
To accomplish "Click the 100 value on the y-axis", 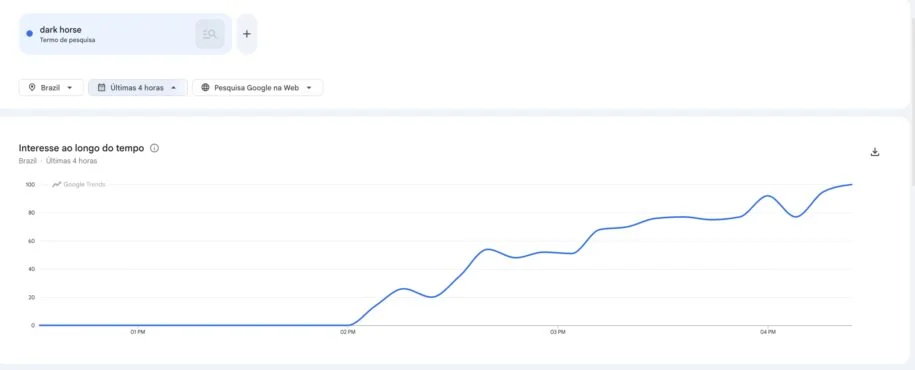I will tap(30, 185).
